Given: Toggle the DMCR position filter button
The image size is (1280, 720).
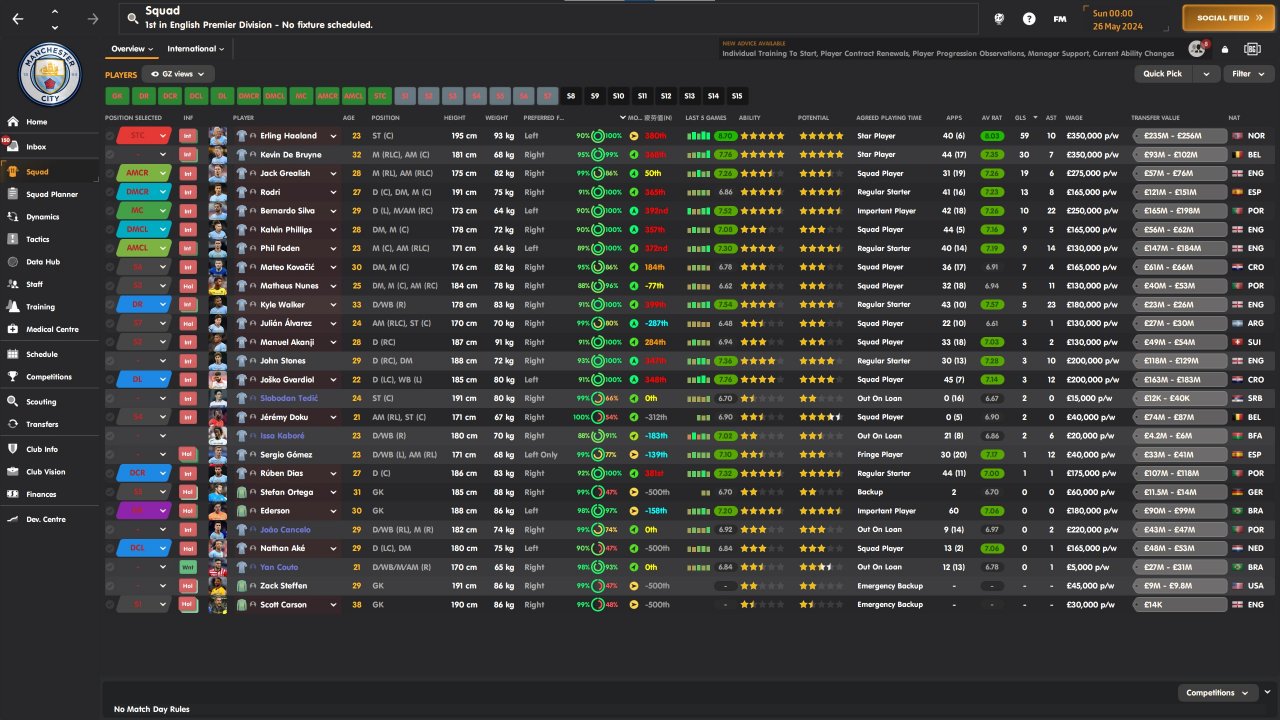Looking at the screenshot, I should [249, 96].
